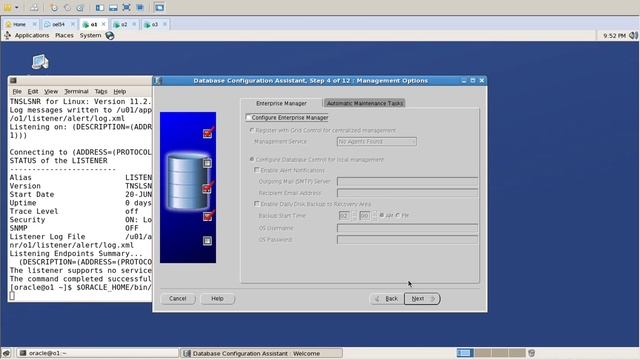The image size is (640, 360).
Task: Click the OS Username field
Action: [407, 228]
